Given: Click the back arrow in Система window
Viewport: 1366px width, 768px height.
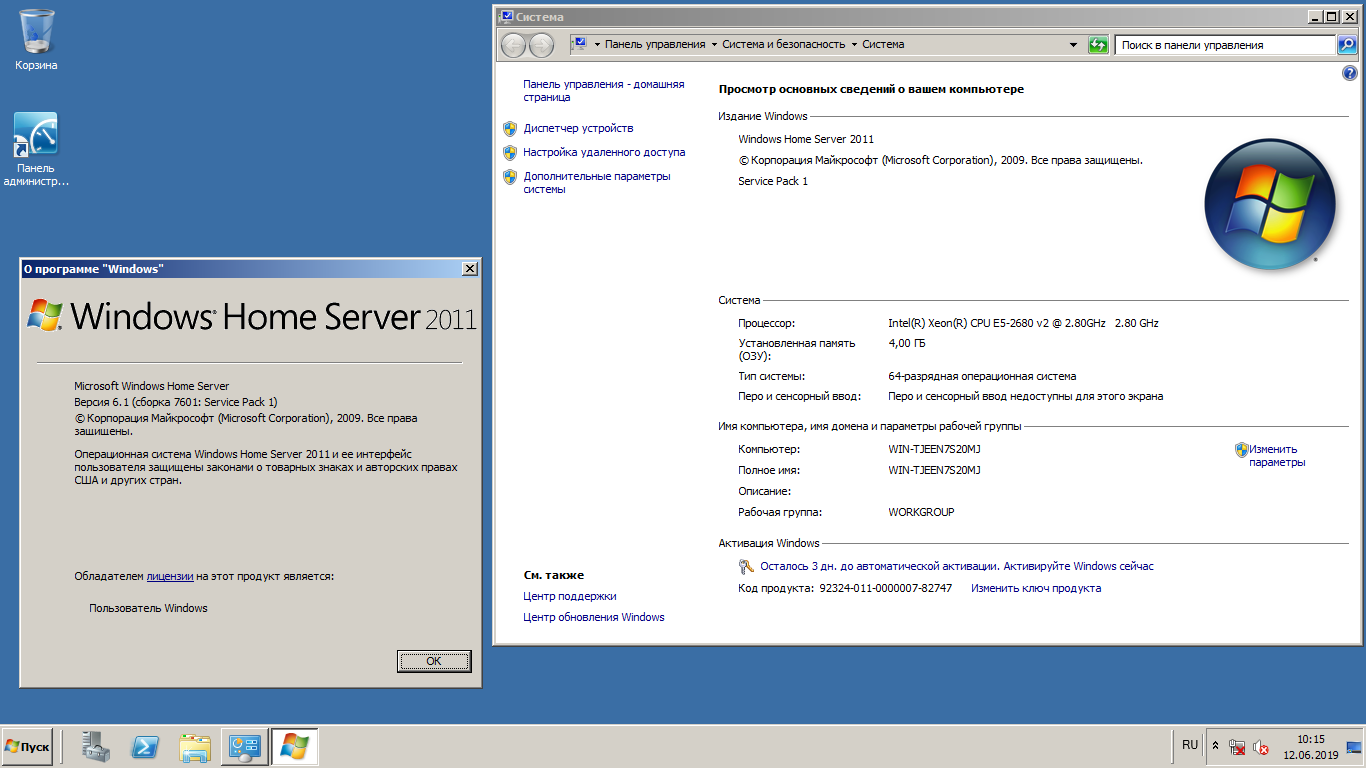Looking at the screenshot, I should (x=513, y=45).
